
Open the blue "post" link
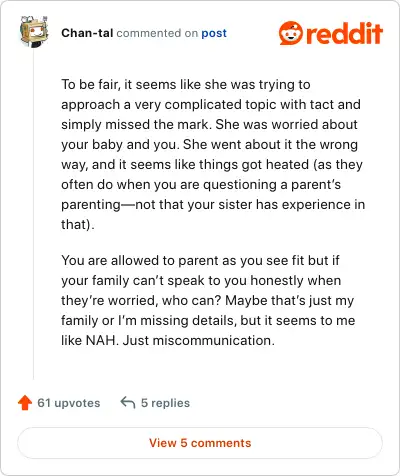pyautogui.click(x=214, y=33)
